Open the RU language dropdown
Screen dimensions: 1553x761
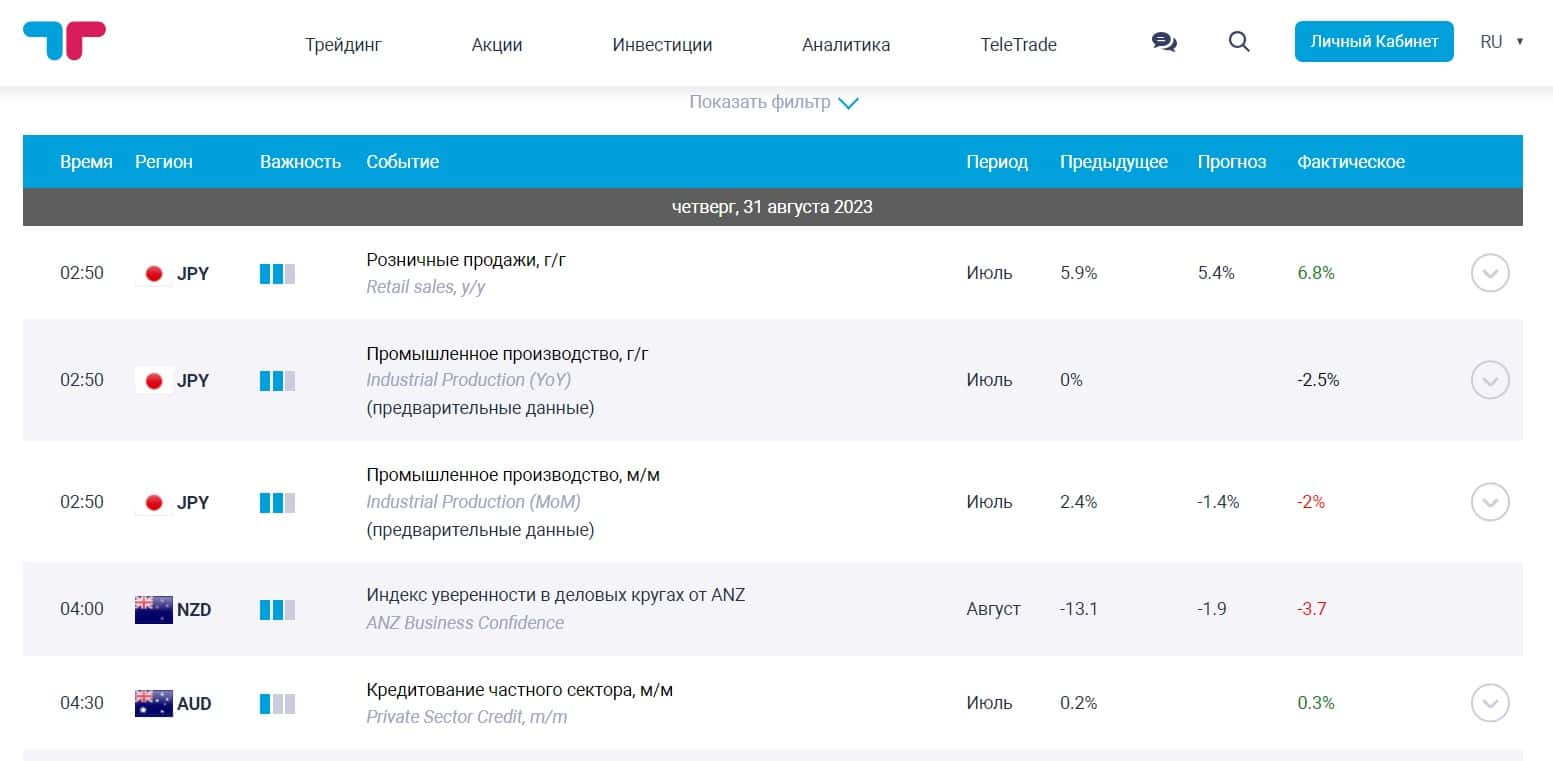pyautogui.click(x=1502, y=42)
